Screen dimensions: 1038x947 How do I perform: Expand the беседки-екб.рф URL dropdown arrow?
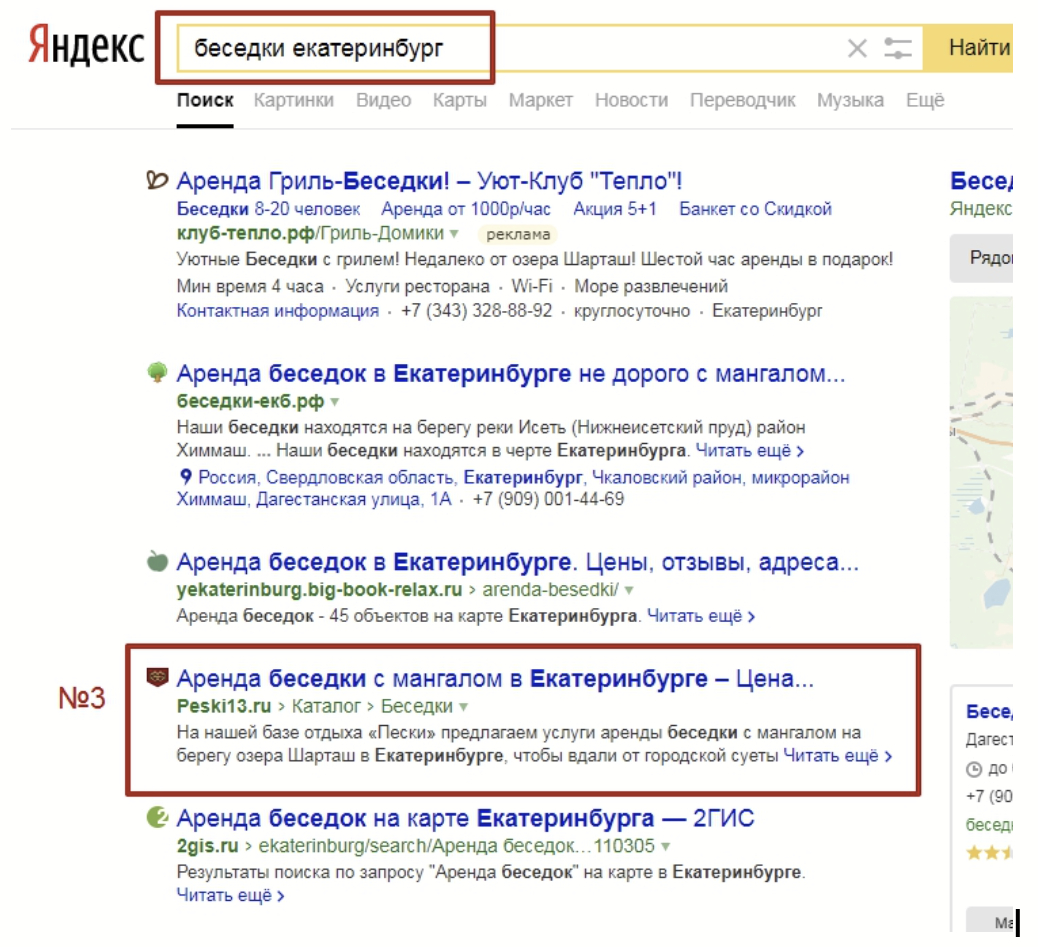click(x=335, y=402)
